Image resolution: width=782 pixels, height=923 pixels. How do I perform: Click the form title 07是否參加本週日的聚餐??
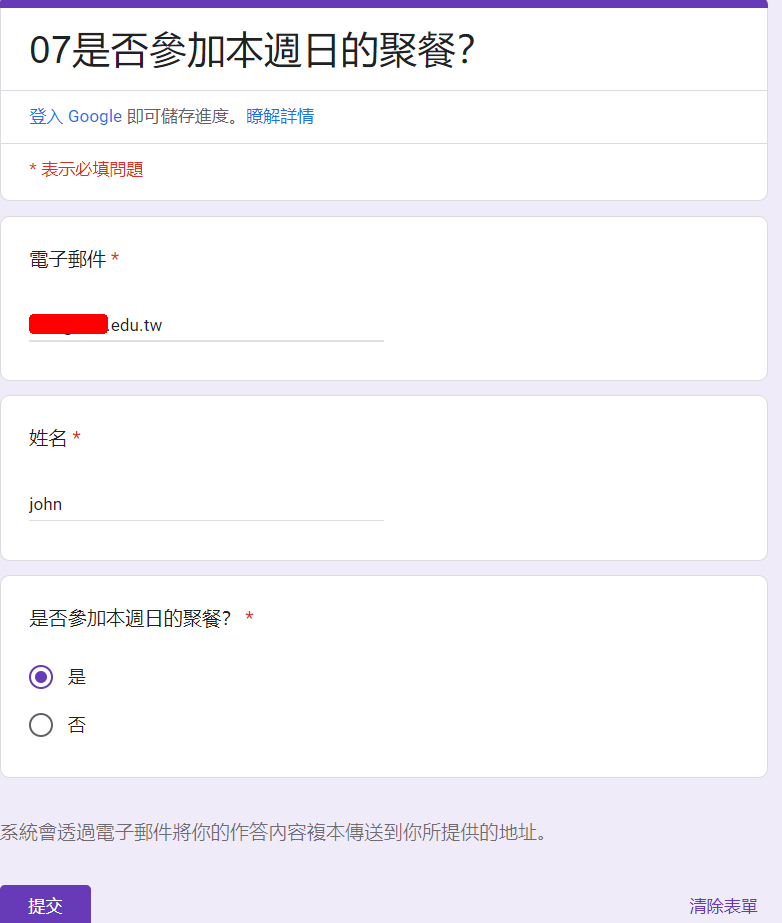(251, 50)
